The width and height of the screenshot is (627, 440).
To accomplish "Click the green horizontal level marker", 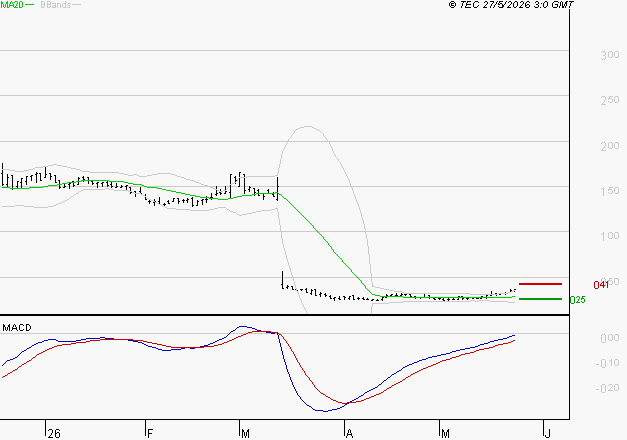I will pyautogui.click(x=540, y=299).
